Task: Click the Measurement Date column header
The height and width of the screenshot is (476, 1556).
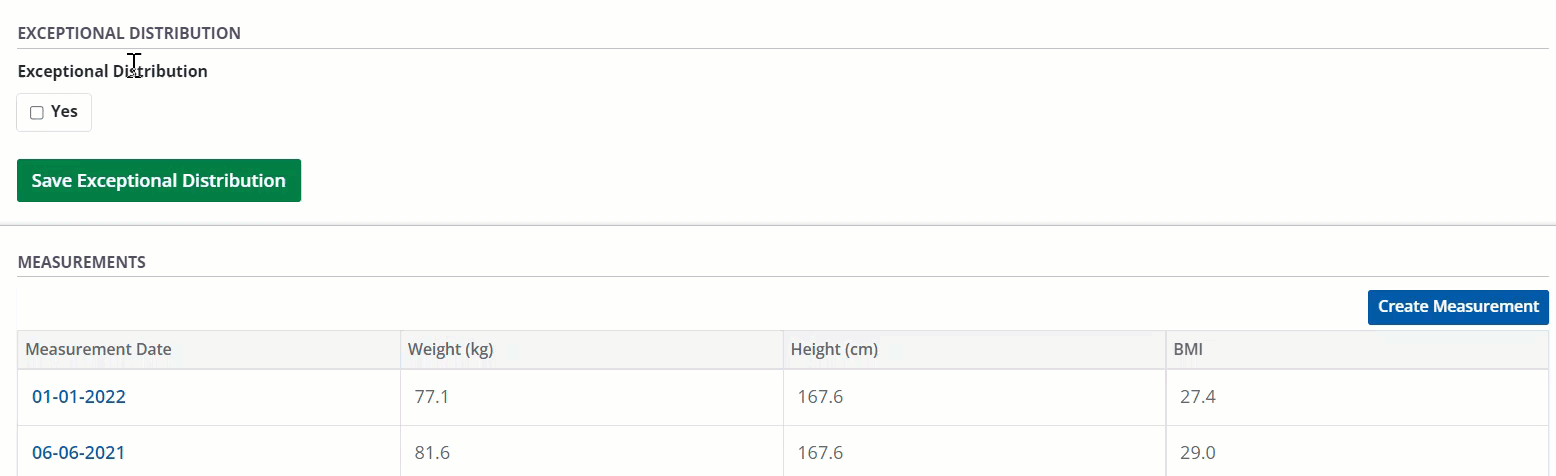Action: point(98,350)
